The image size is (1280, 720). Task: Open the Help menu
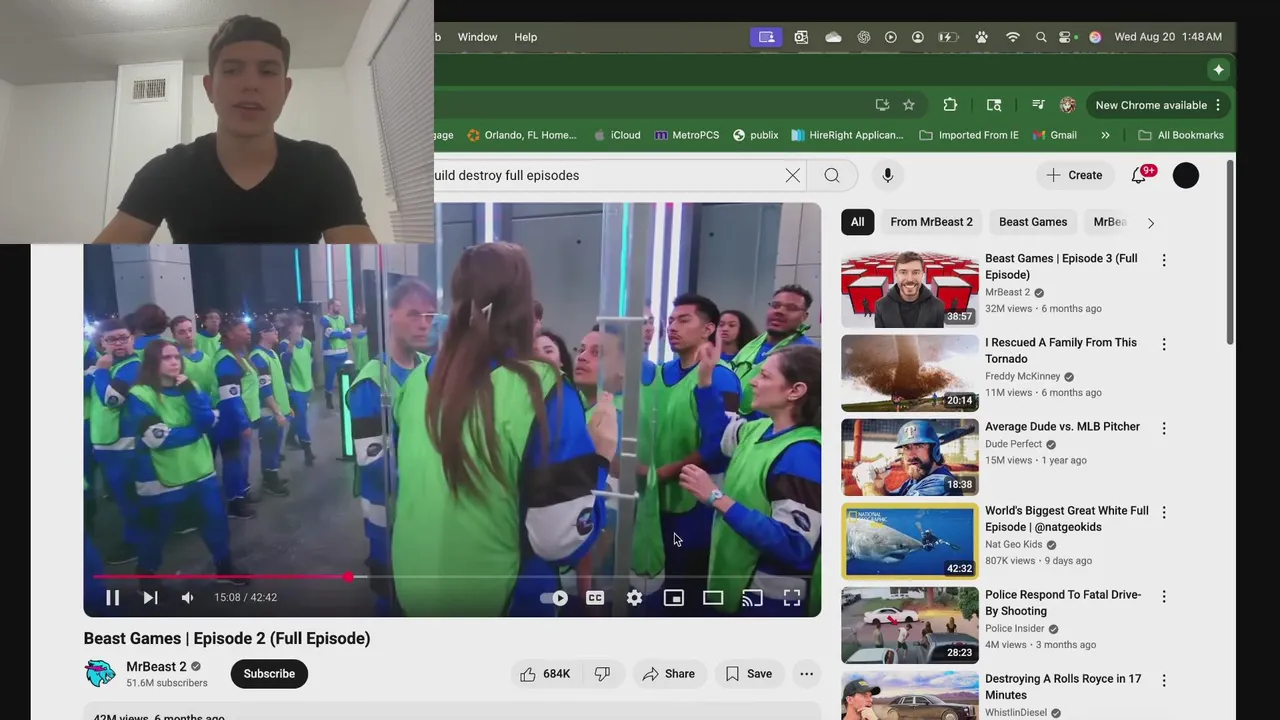click(x=526, y=37)
